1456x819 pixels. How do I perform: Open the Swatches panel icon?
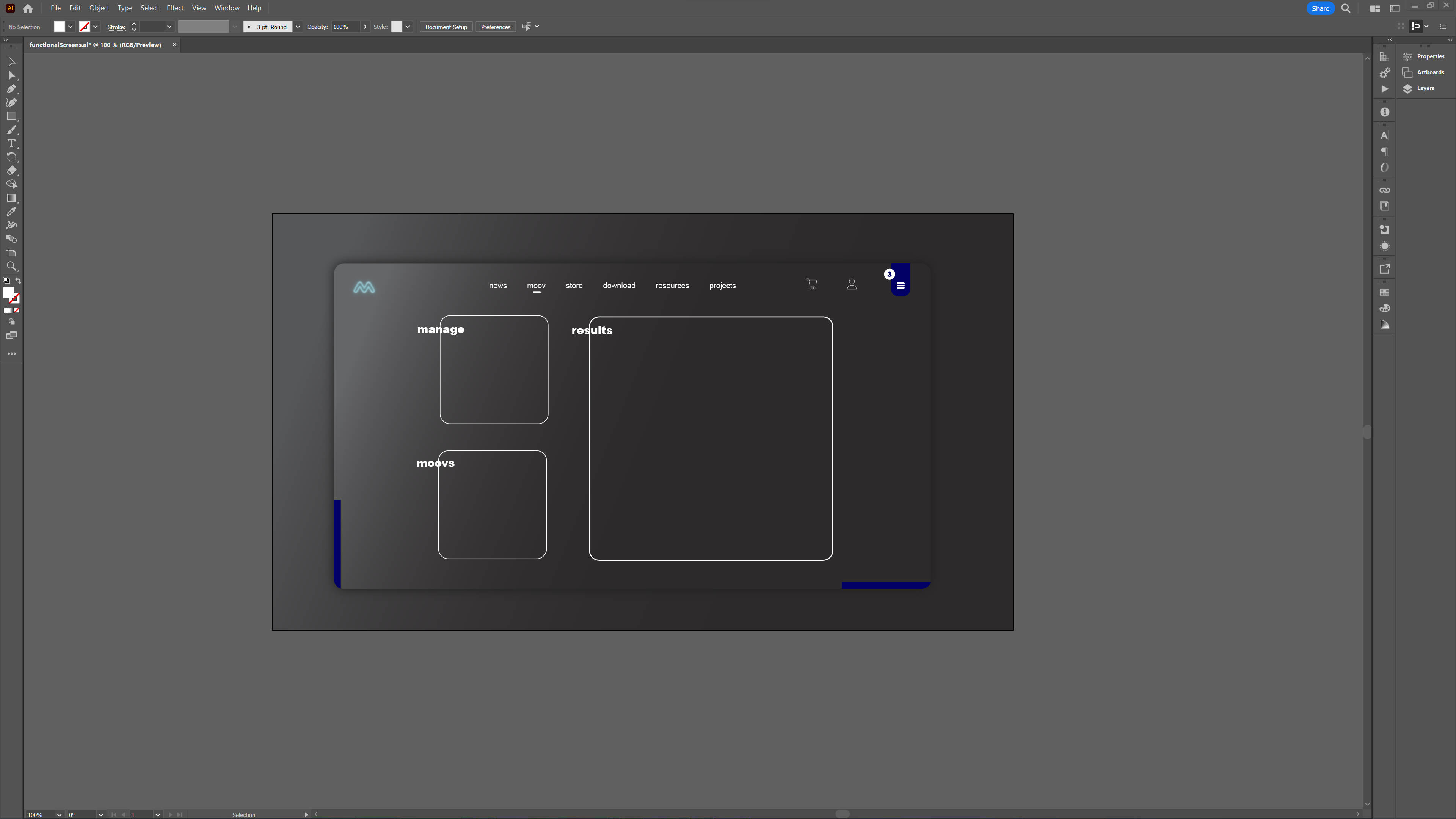pos(1384,292)
